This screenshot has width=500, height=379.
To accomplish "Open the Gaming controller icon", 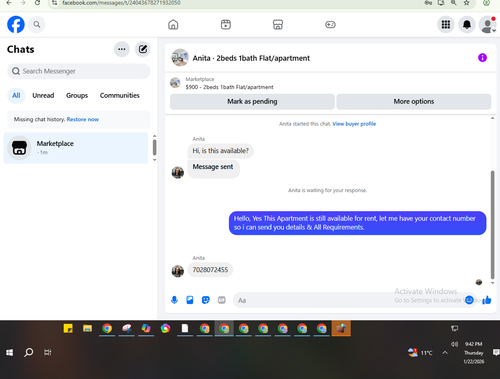I will click(x=330, y=24).
